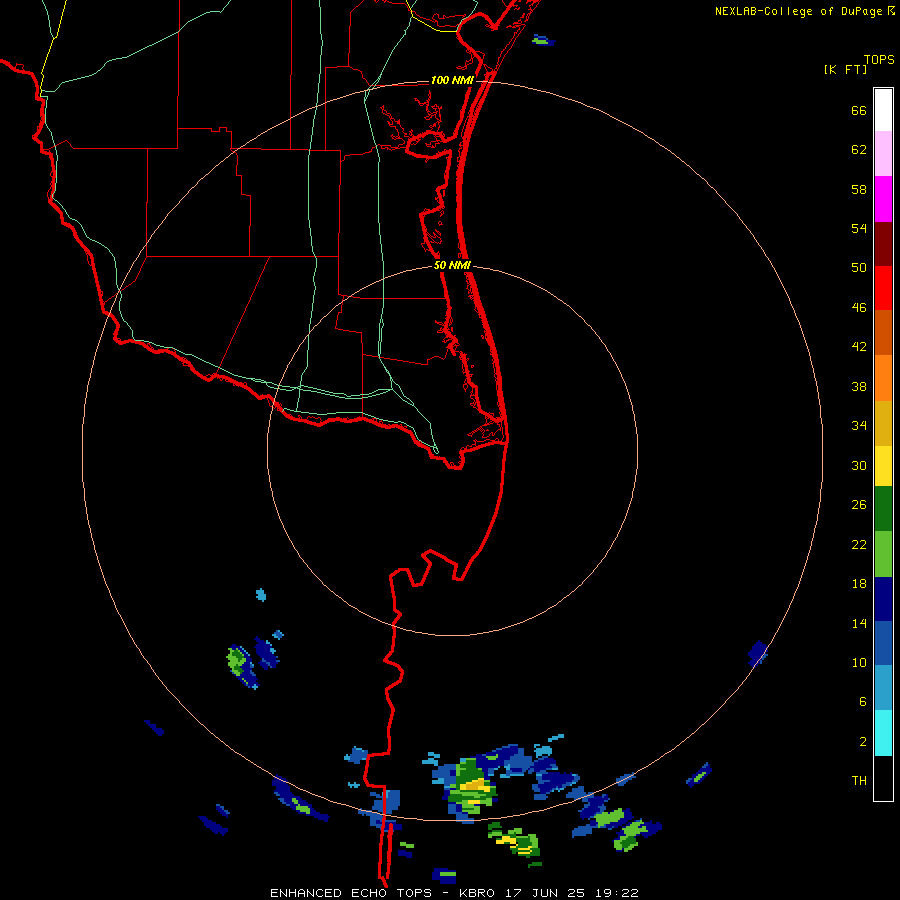Click the navy swatch between 14 and 18
Image resolution: width=900 pixels, height=900 pixels.
(883, 599)
